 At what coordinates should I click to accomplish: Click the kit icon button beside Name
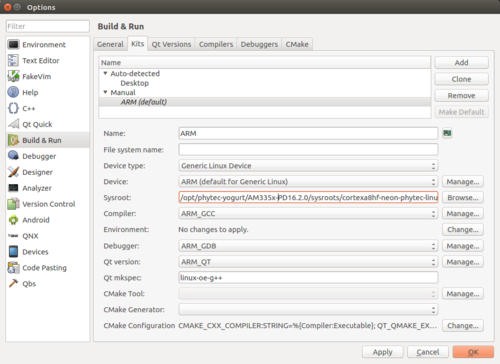click(x=447, y=133)
